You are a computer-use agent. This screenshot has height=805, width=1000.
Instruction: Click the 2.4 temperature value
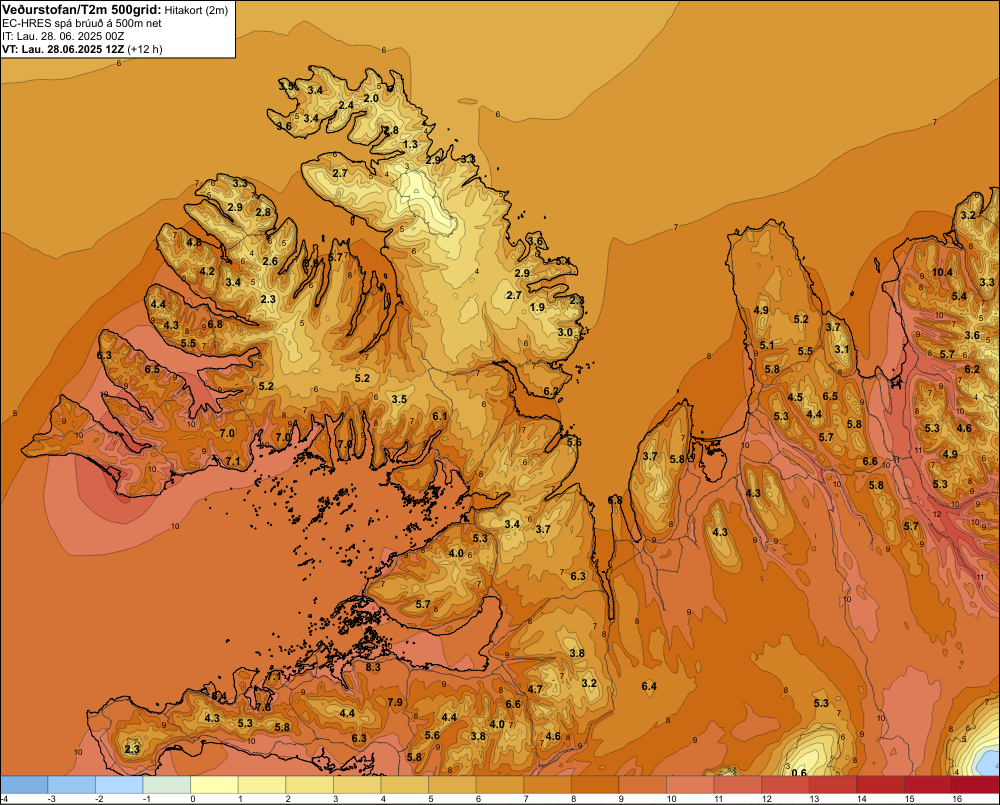[x=346, y=105]
